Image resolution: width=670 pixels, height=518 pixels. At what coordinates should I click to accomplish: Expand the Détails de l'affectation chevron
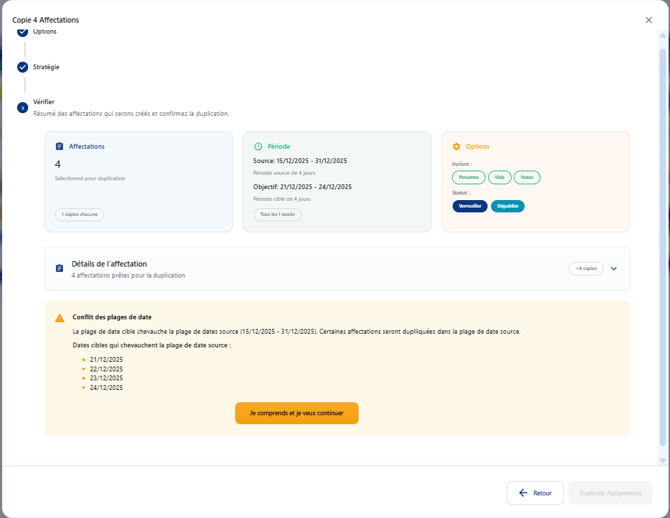(614, 269)
